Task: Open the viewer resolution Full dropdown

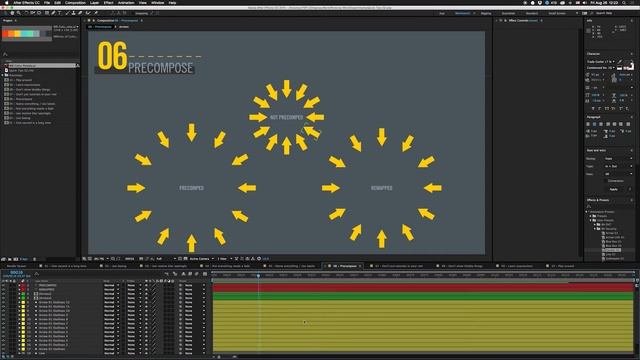Action: click(166, 259)
